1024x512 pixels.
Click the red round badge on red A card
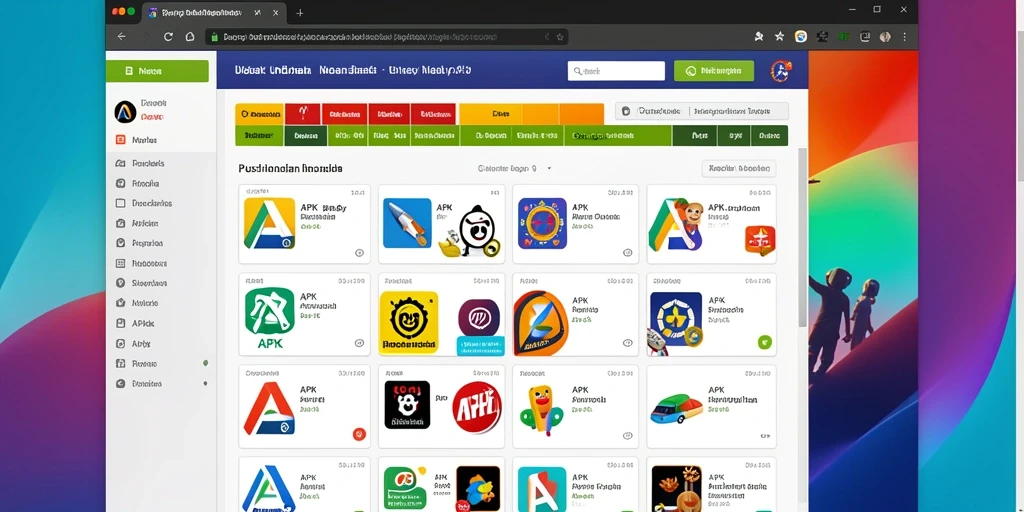(x=359, y=433)
